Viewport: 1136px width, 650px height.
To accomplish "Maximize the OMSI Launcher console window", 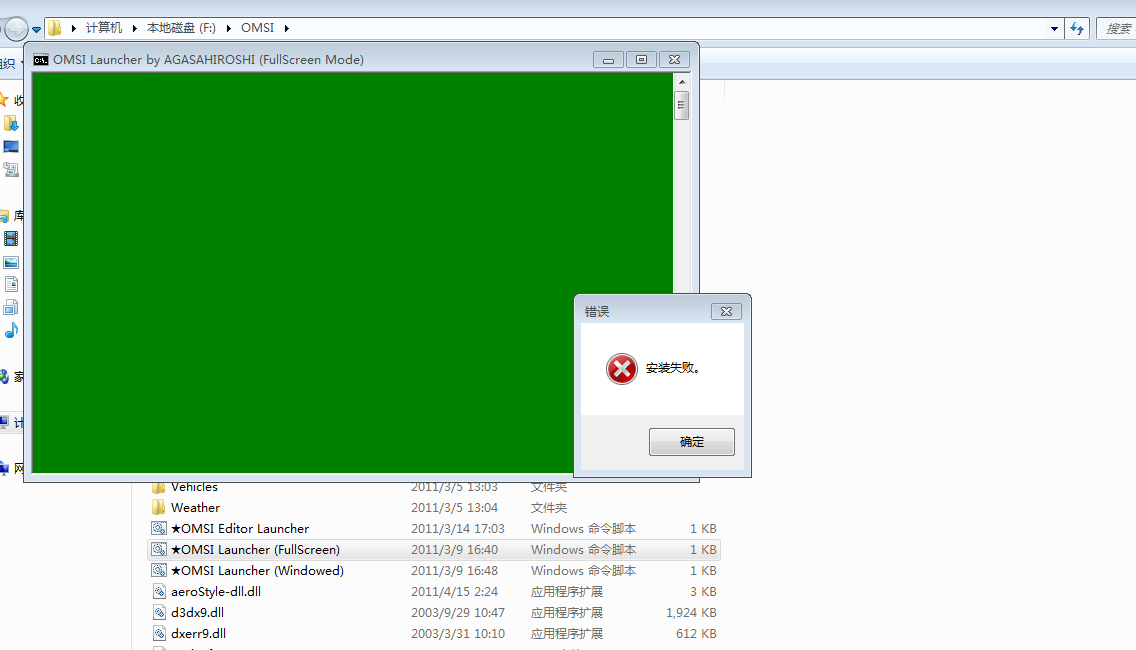I will 641,60.
